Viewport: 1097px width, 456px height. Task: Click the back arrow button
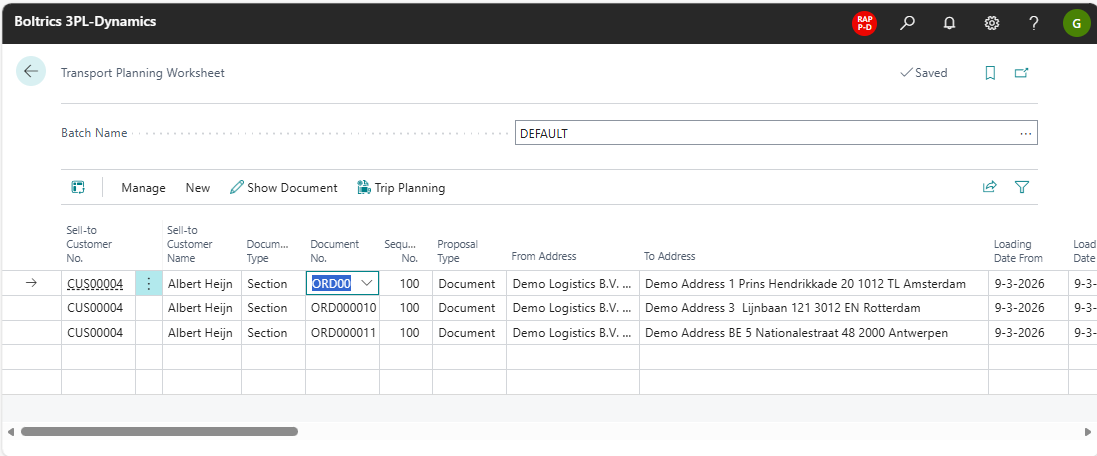(31, 71)
